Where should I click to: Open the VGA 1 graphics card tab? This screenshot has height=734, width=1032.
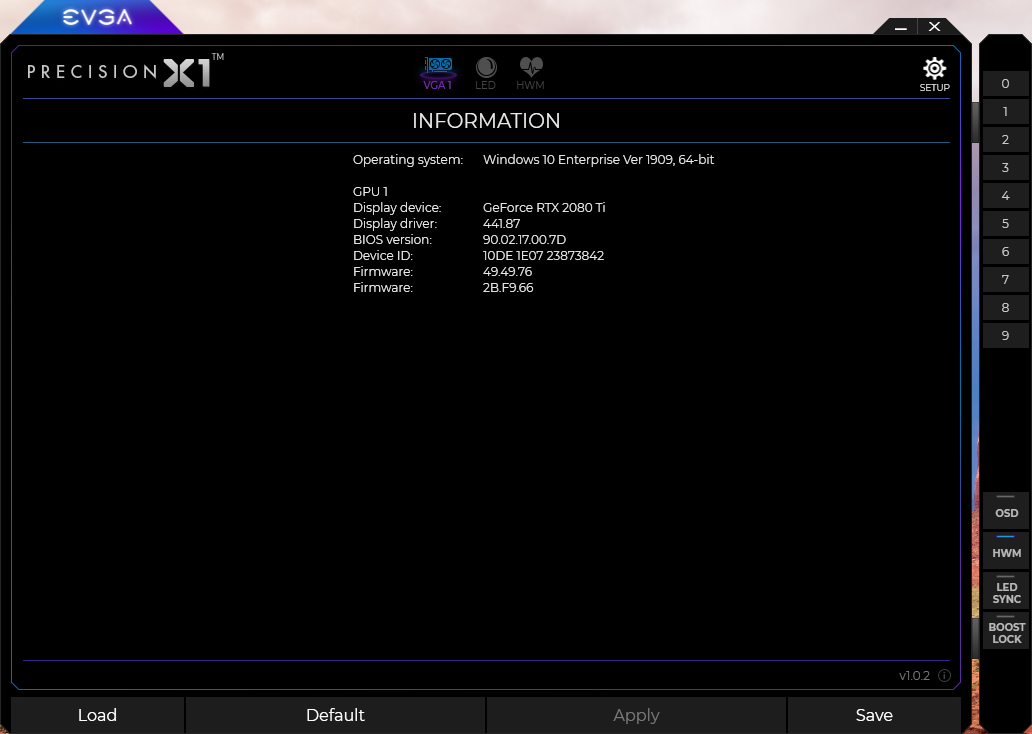click(438, 73)
